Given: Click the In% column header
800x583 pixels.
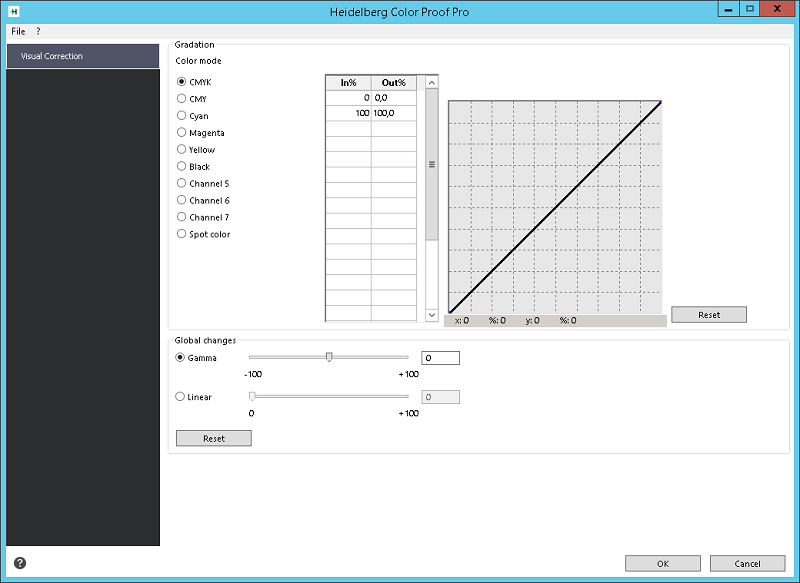Looking at the screenshot, I should click(348, 83).
